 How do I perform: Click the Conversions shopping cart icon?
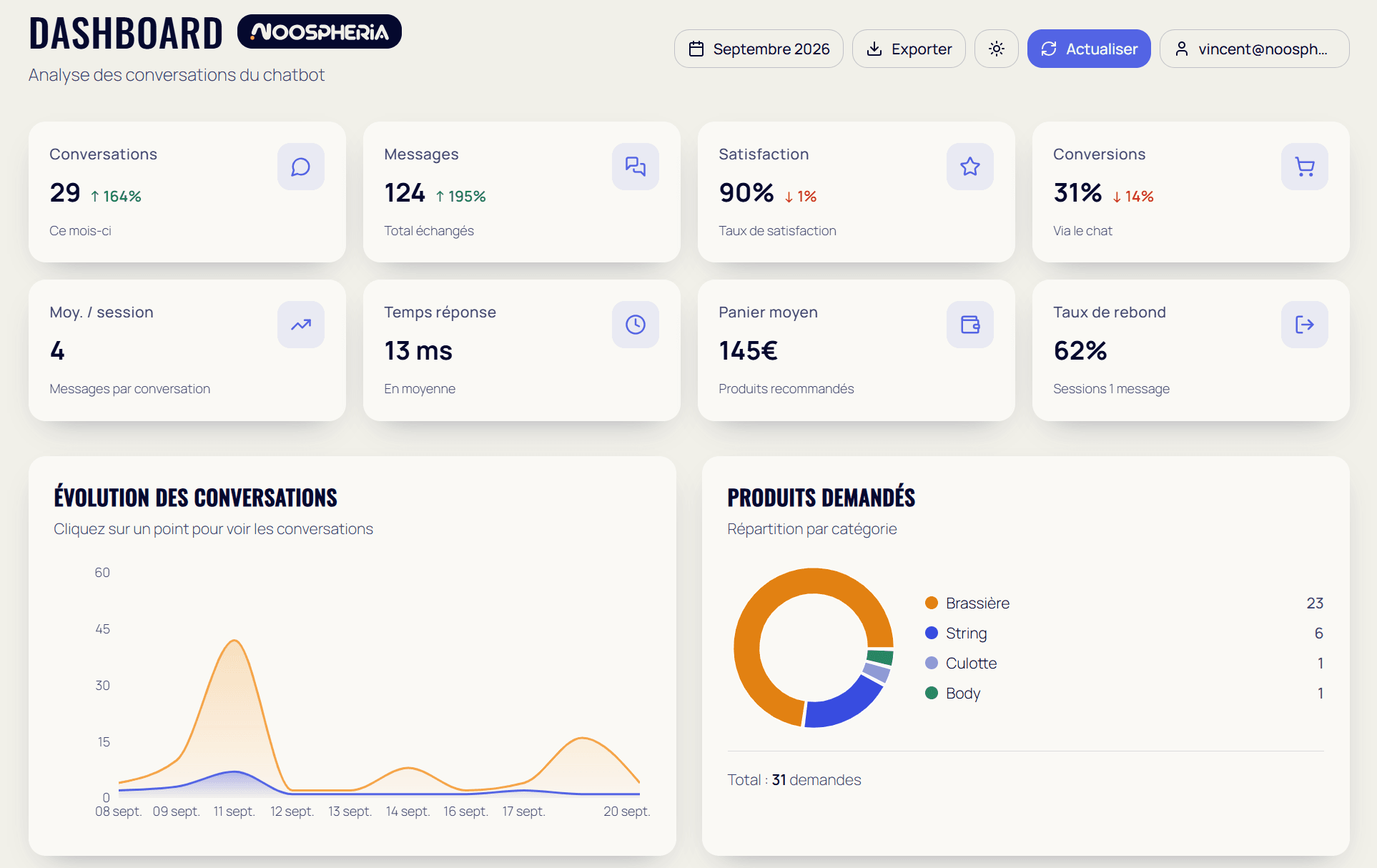[1305, 167]
